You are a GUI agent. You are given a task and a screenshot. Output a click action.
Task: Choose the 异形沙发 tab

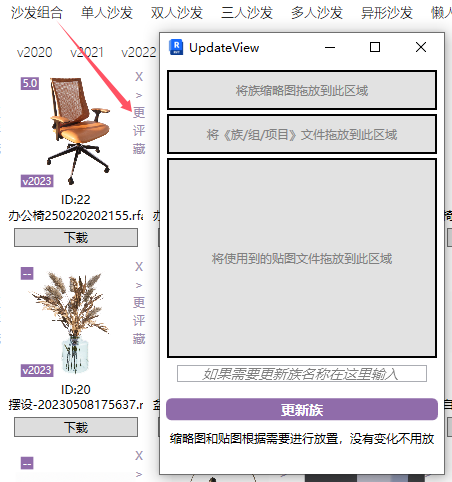click(x=387, y=13)
